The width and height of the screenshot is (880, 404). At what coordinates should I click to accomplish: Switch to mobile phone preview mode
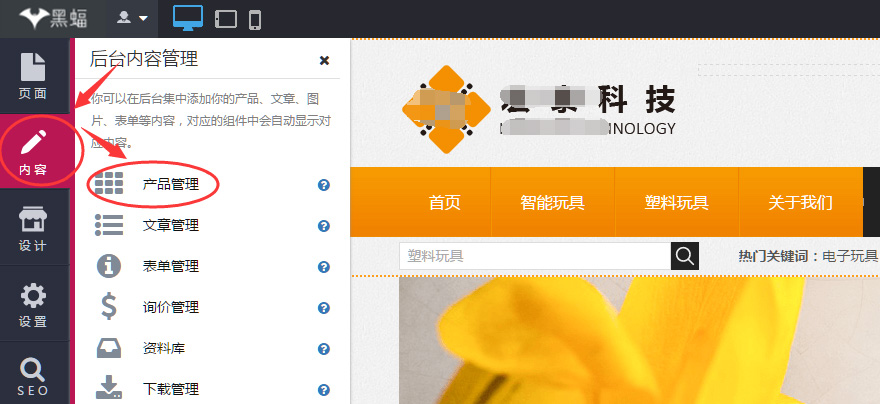point(255,18)
